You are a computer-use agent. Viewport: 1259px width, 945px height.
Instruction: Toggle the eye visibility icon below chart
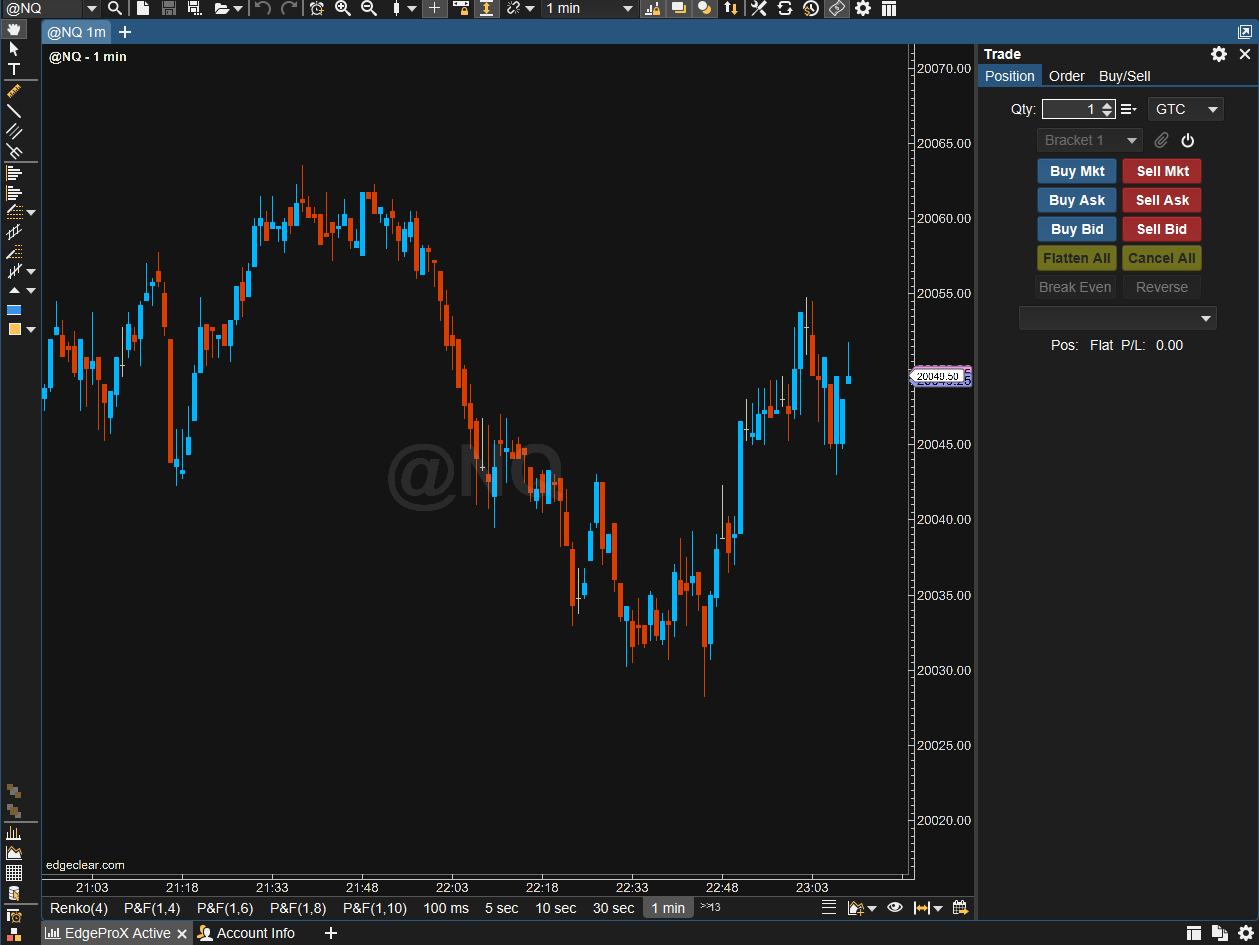click(x=894, y=908)
